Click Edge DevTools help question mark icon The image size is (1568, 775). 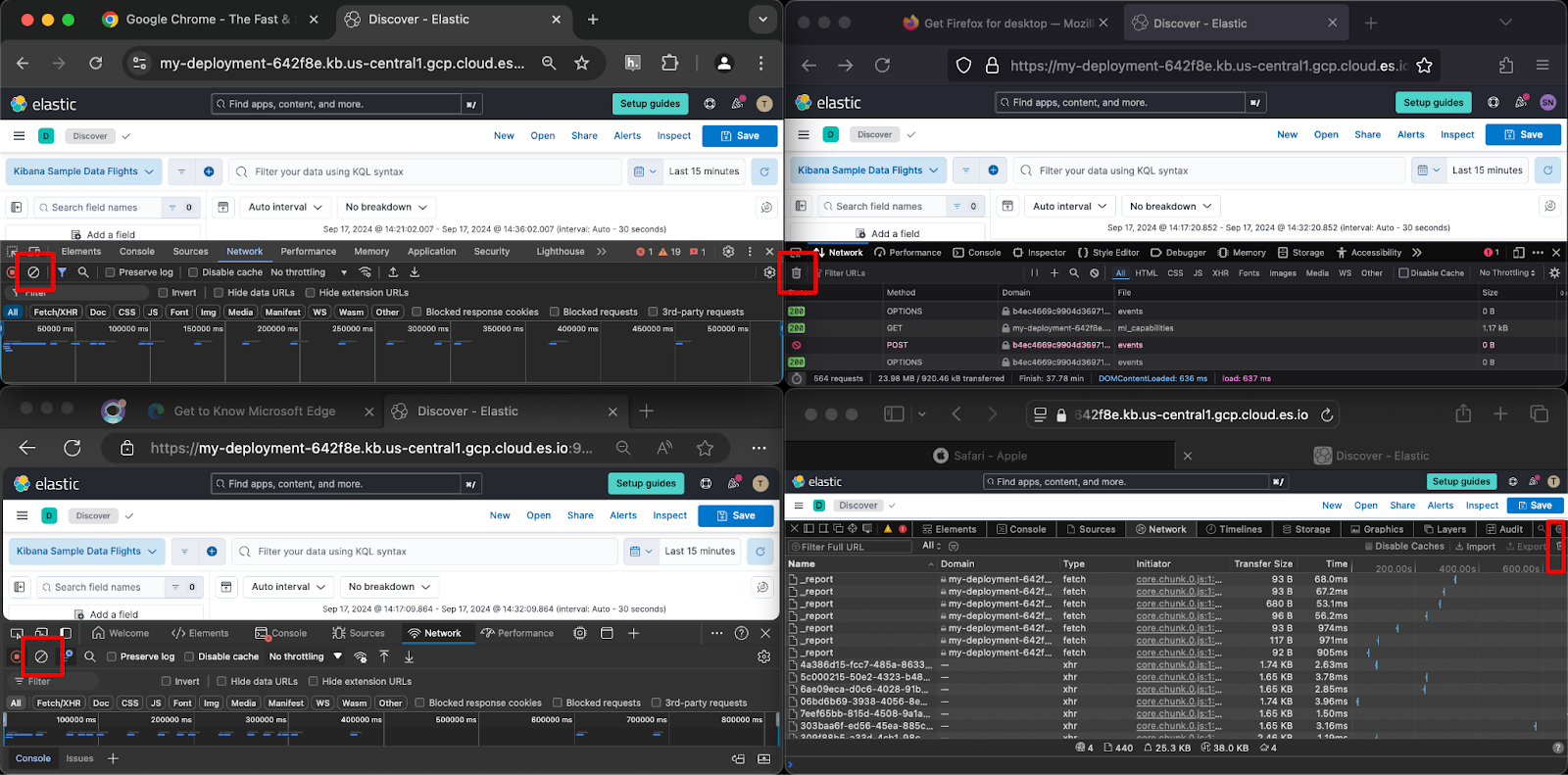[x=742, y=633]
